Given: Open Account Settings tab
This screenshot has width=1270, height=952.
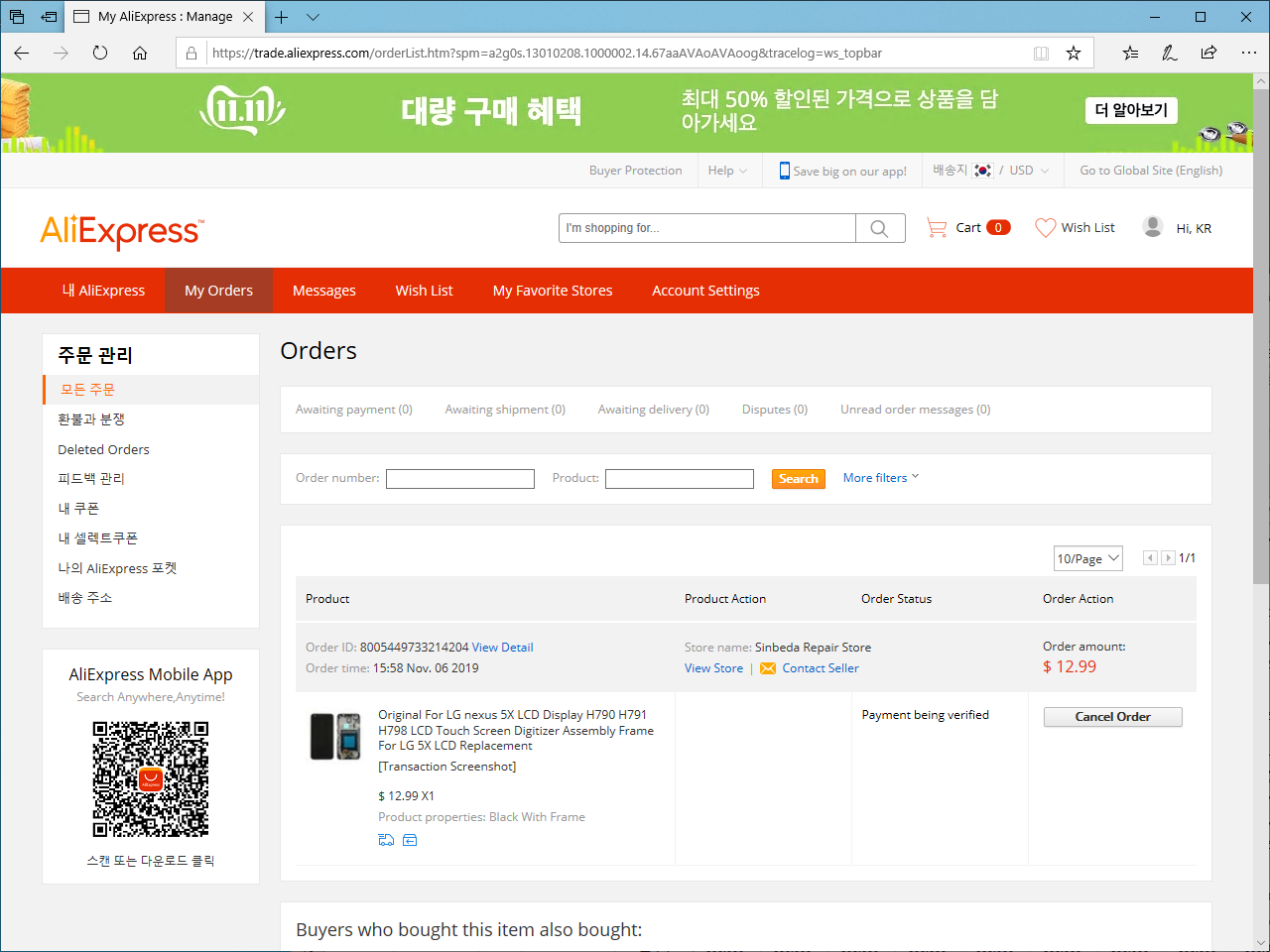Looking at the screenshot, I should point(705,291).
